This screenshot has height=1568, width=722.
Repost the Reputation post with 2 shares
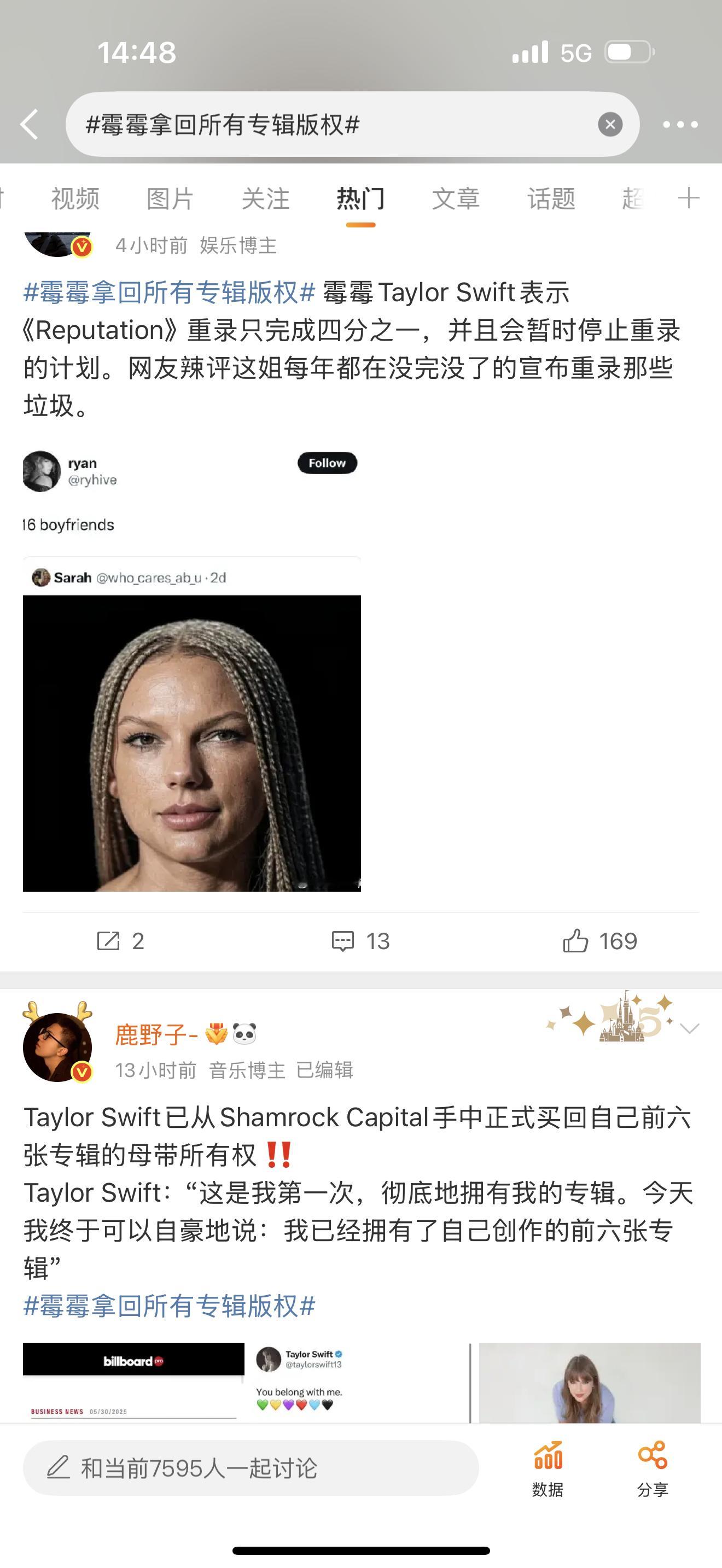point(120,941)
